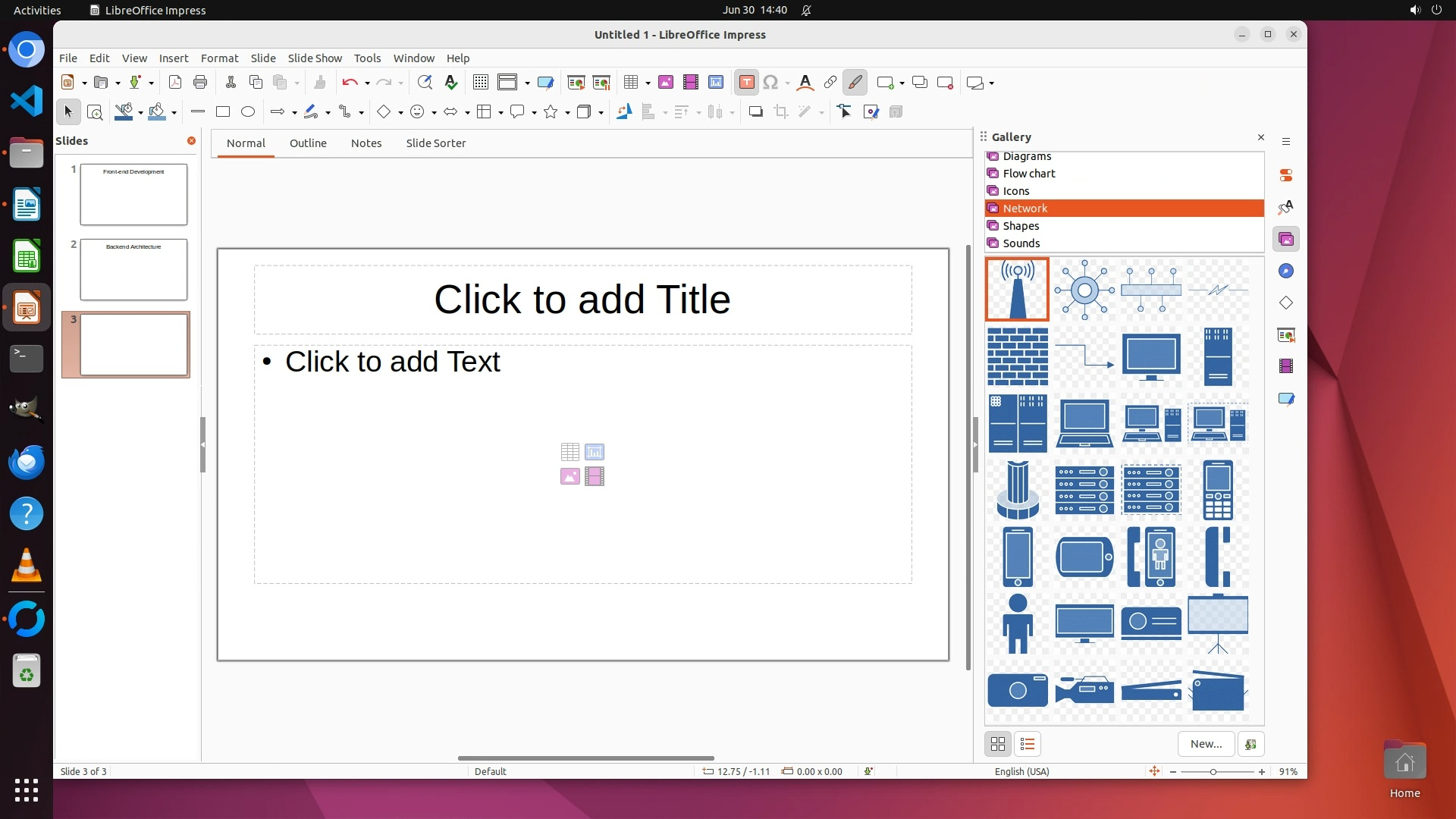
Task: Click the zoom slider in status bar
Action: [x=1213, y=772]
